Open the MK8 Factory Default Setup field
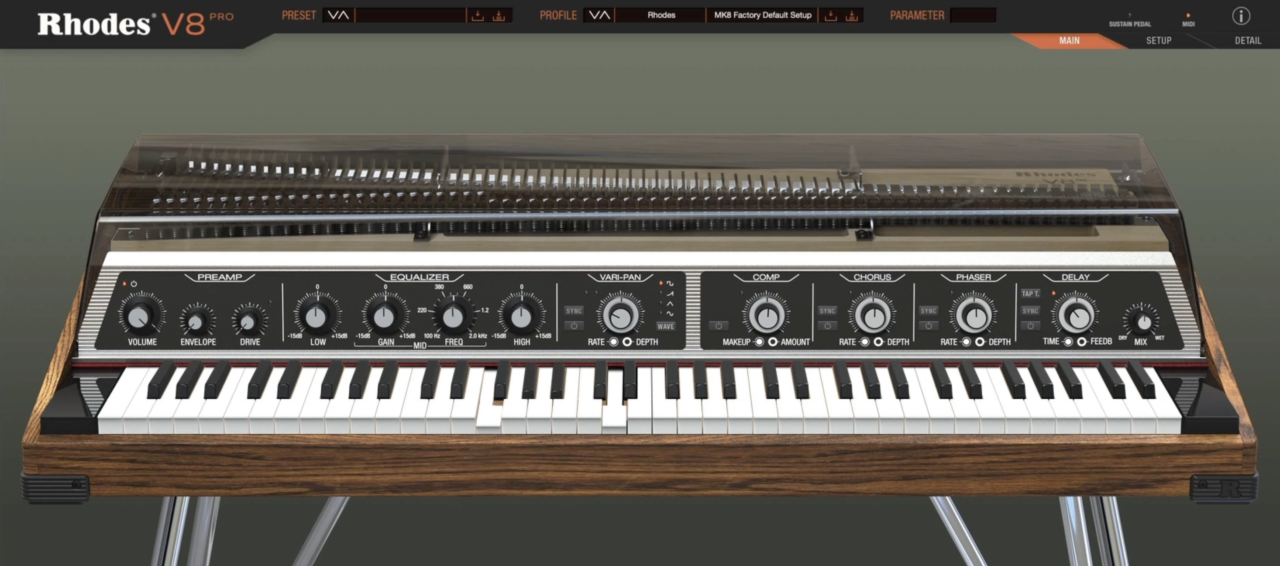 pyautogui.click(x=762, y=15)
